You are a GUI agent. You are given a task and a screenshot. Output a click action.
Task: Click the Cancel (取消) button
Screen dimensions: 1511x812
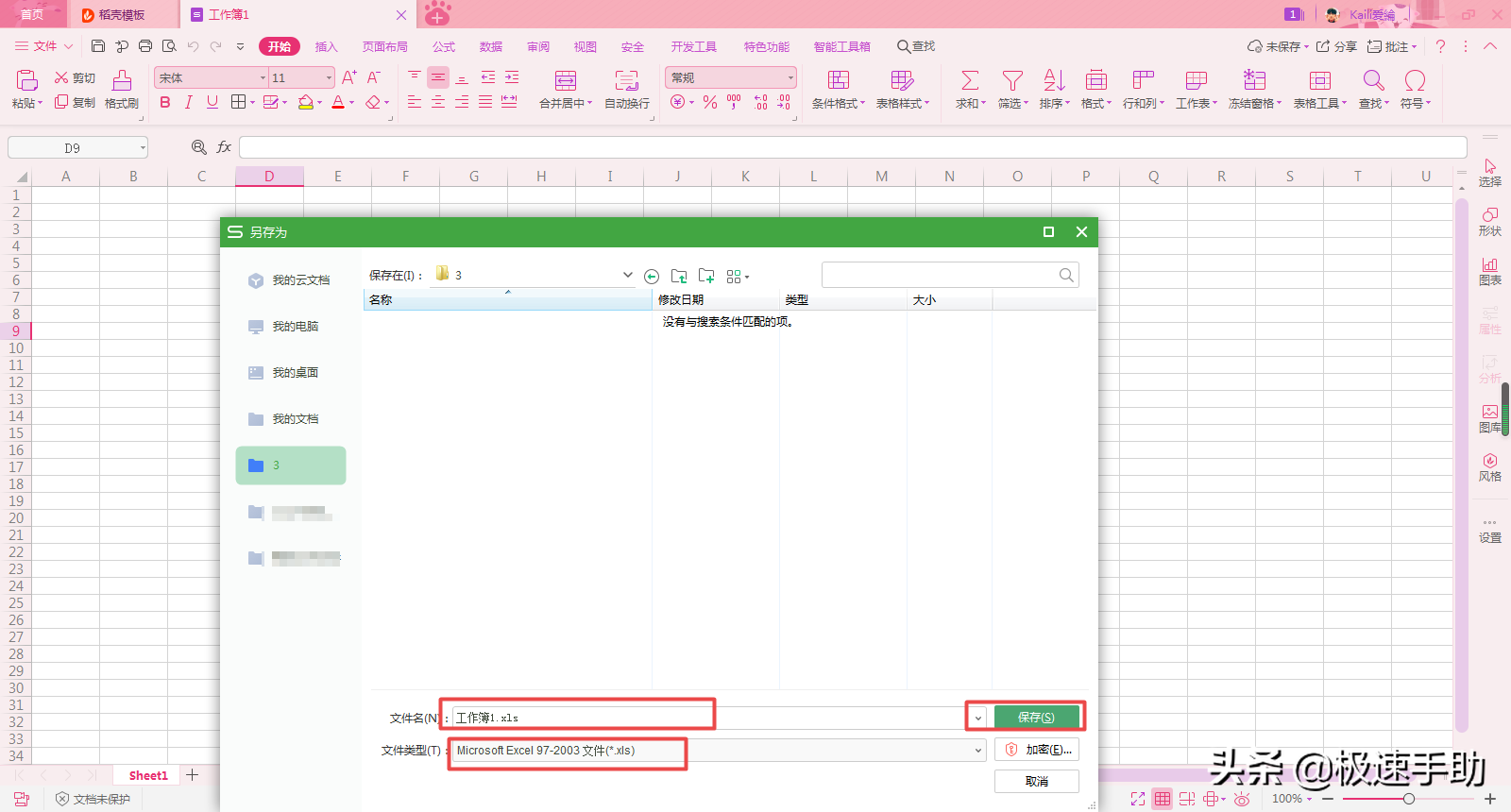[1036, 781]
